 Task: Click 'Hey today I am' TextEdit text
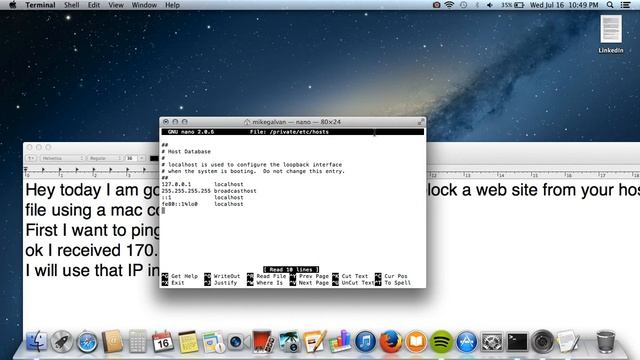(x=83, y=190)
